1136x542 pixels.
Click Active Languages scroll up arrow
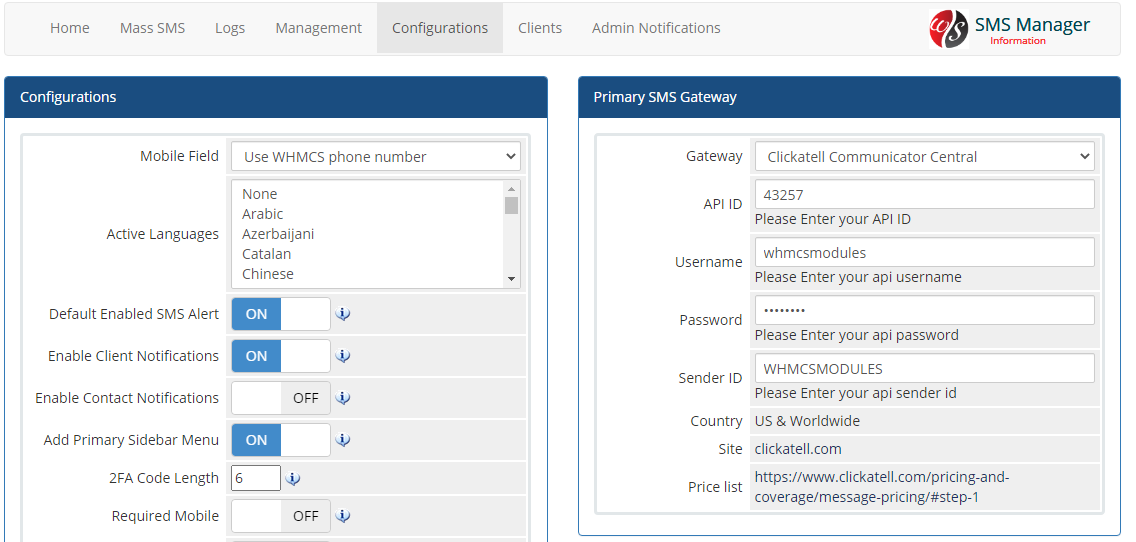tap(511, 188)
